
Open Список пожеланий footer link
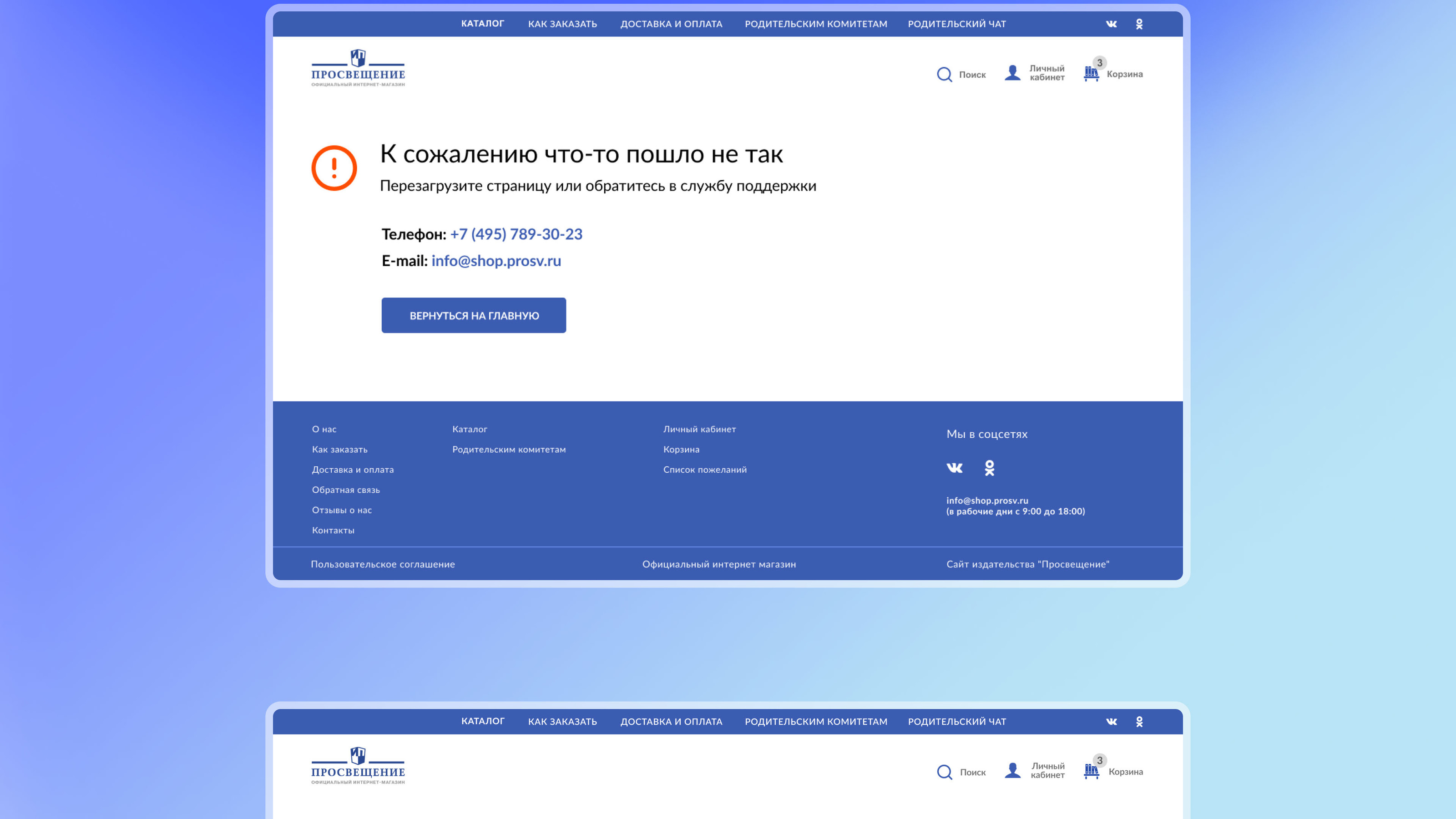[x=705, y=469]
